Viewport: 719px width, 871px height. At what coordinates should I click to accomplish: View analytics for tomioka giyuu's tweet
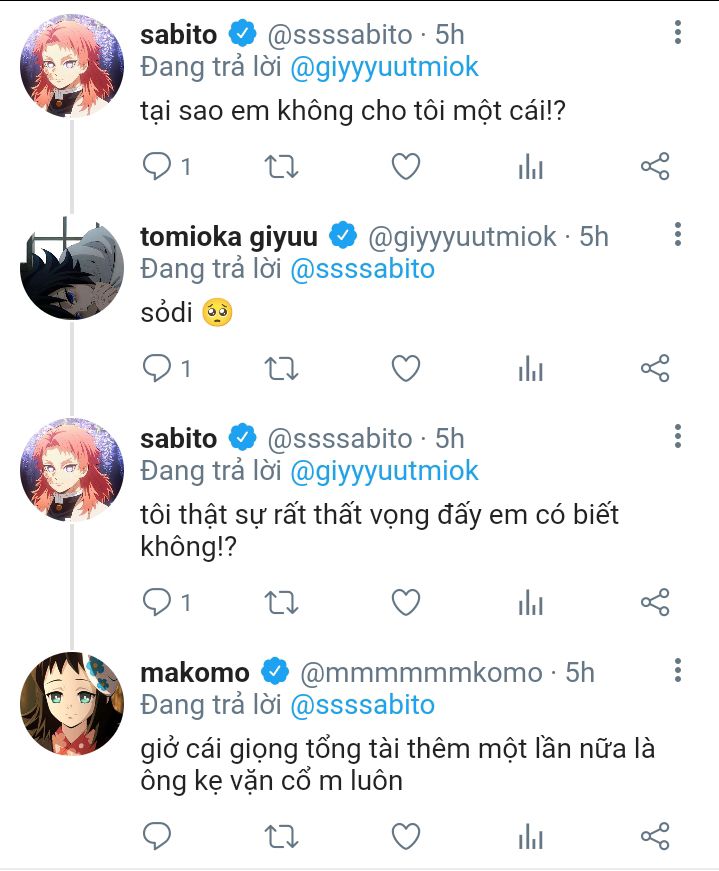coord(531,369)
